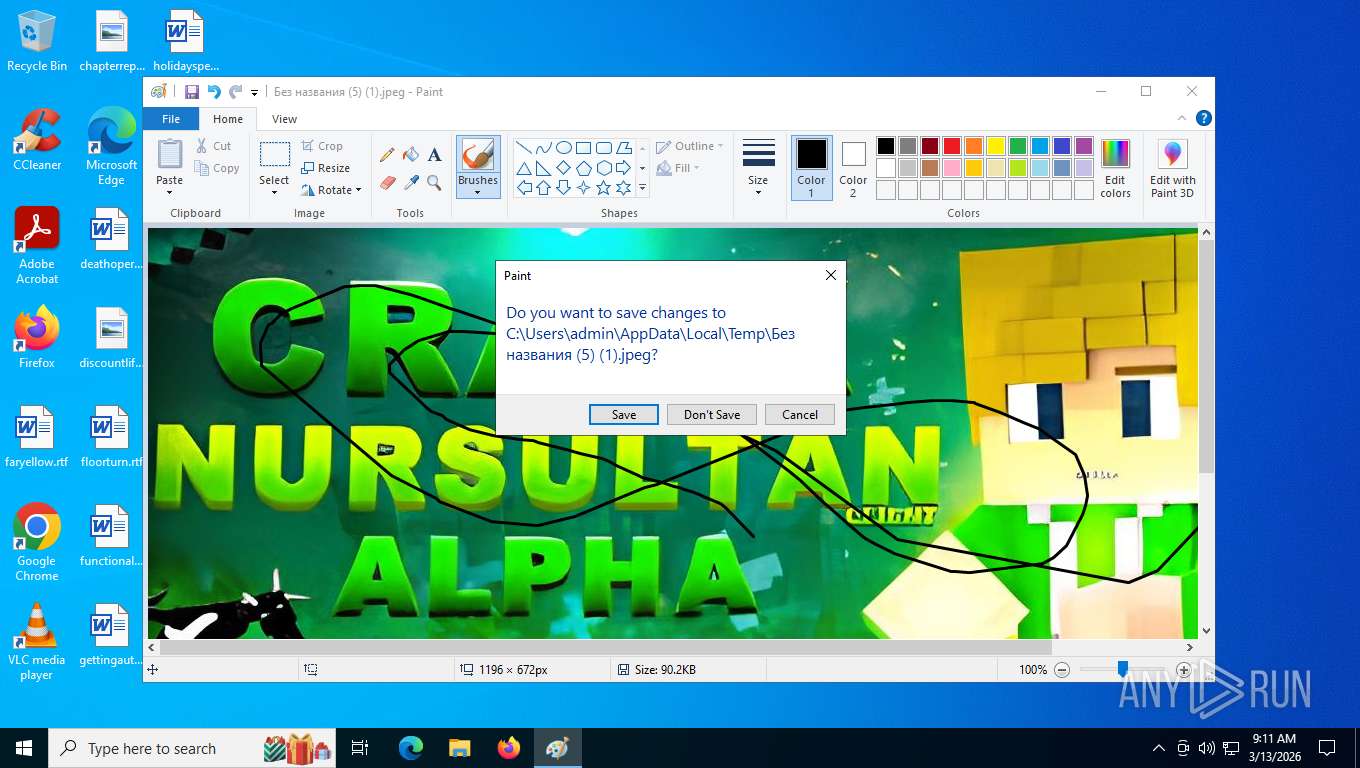Switch to the Home ribbon tab

click(228, 118)
